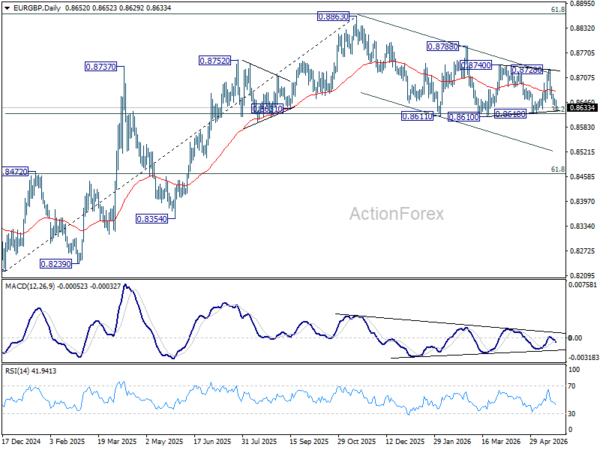Click the 19 Mar 2025 date marker
The height and width of the screenshot is (450, 600).
(117, 441)
